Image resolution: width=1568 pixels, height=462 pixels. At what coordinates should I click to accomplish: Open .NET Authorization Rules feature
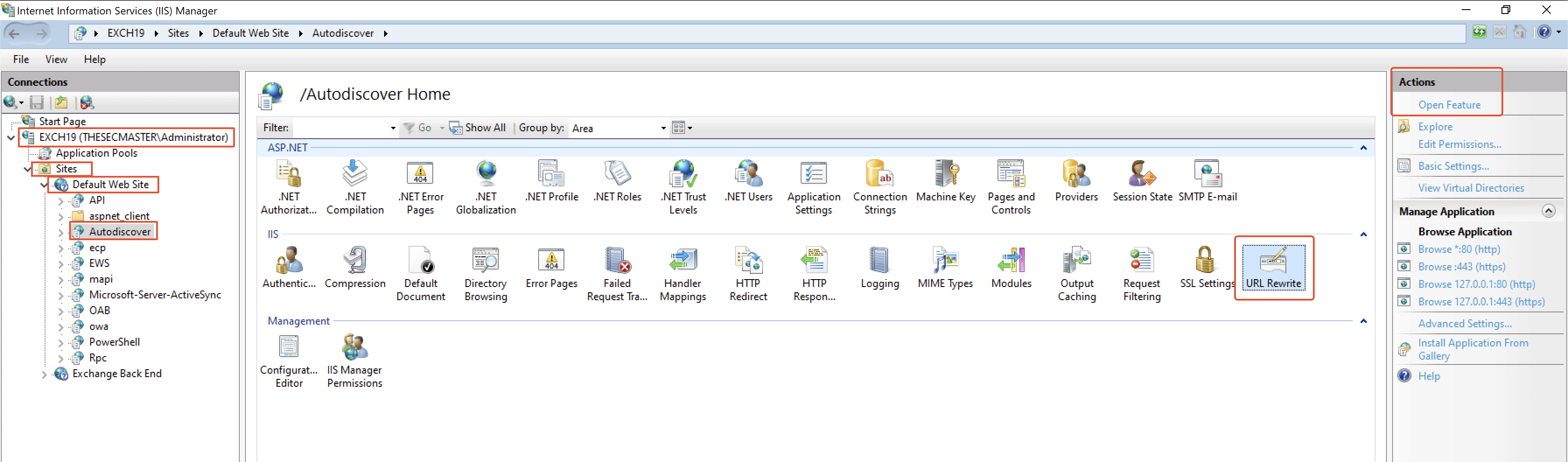click(x=289, y=188)
